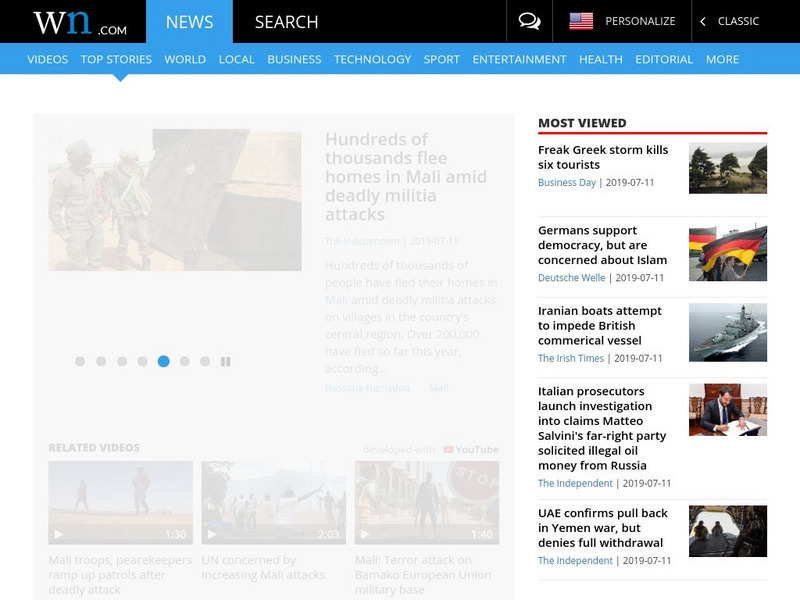Screen dimensions: 800x600
Task: Switch to the SEARCH tab
Action: coord(285,19)
